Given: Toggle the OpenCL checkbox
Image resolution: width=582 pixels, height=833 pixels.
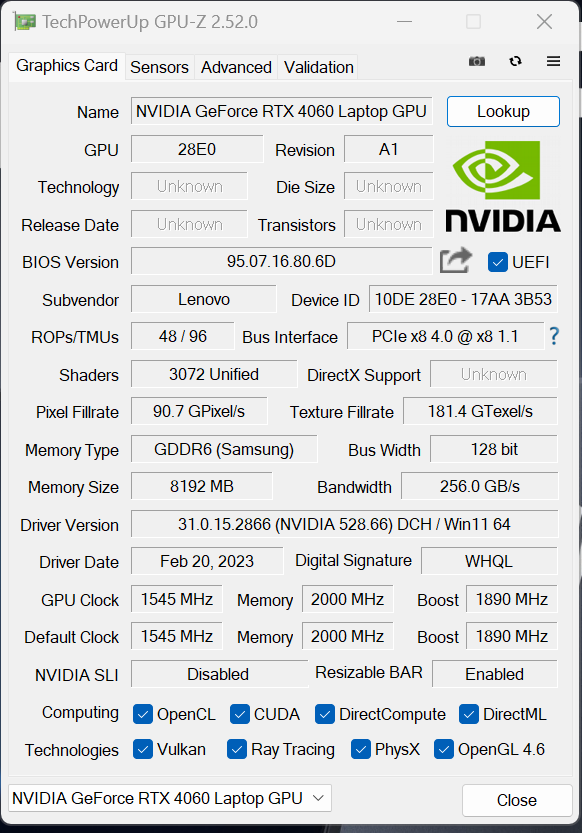Looking at the screenshot, I should 143,714.
